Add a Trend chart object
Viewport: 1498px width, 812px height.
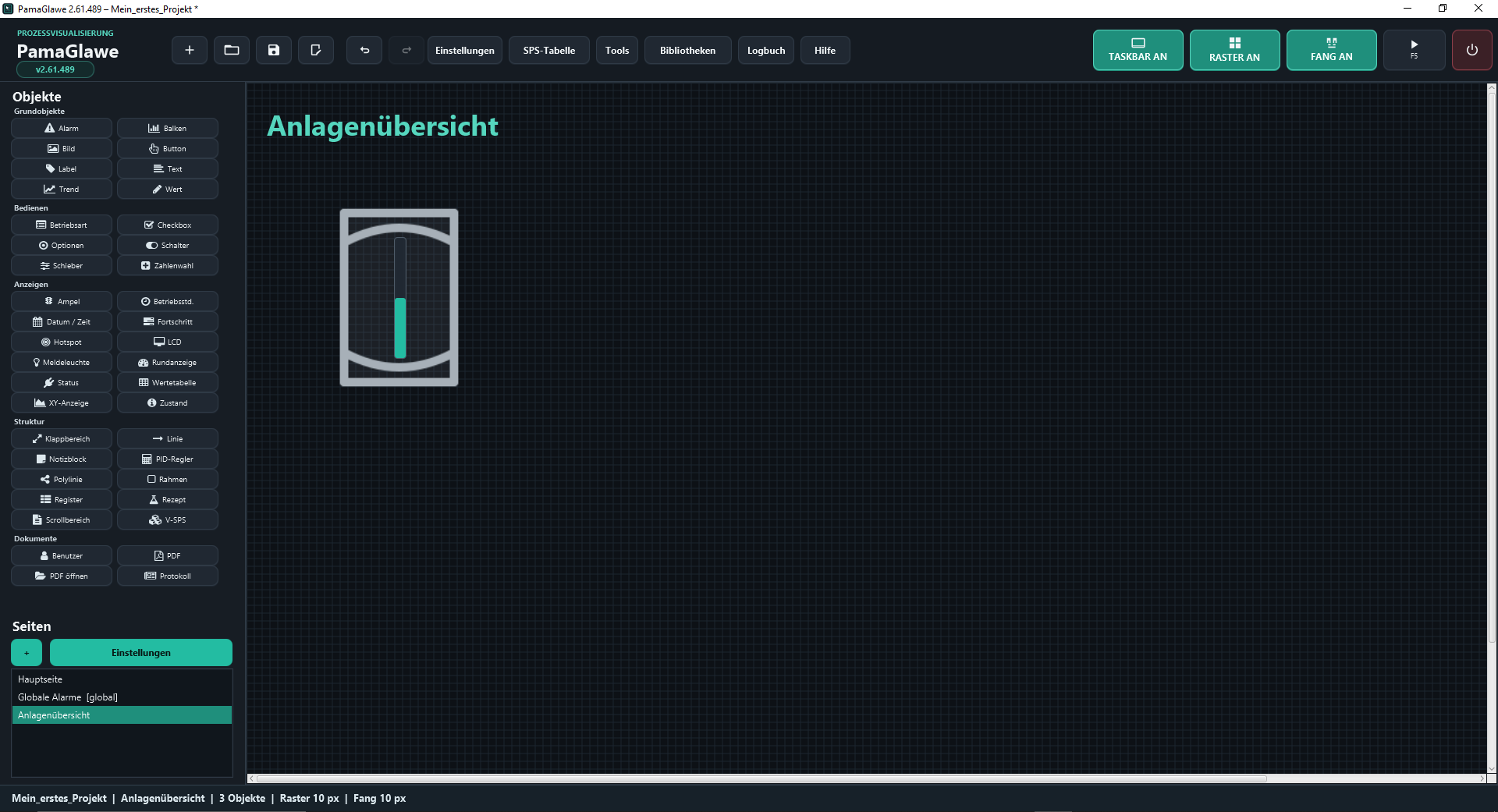pos(62,189)
